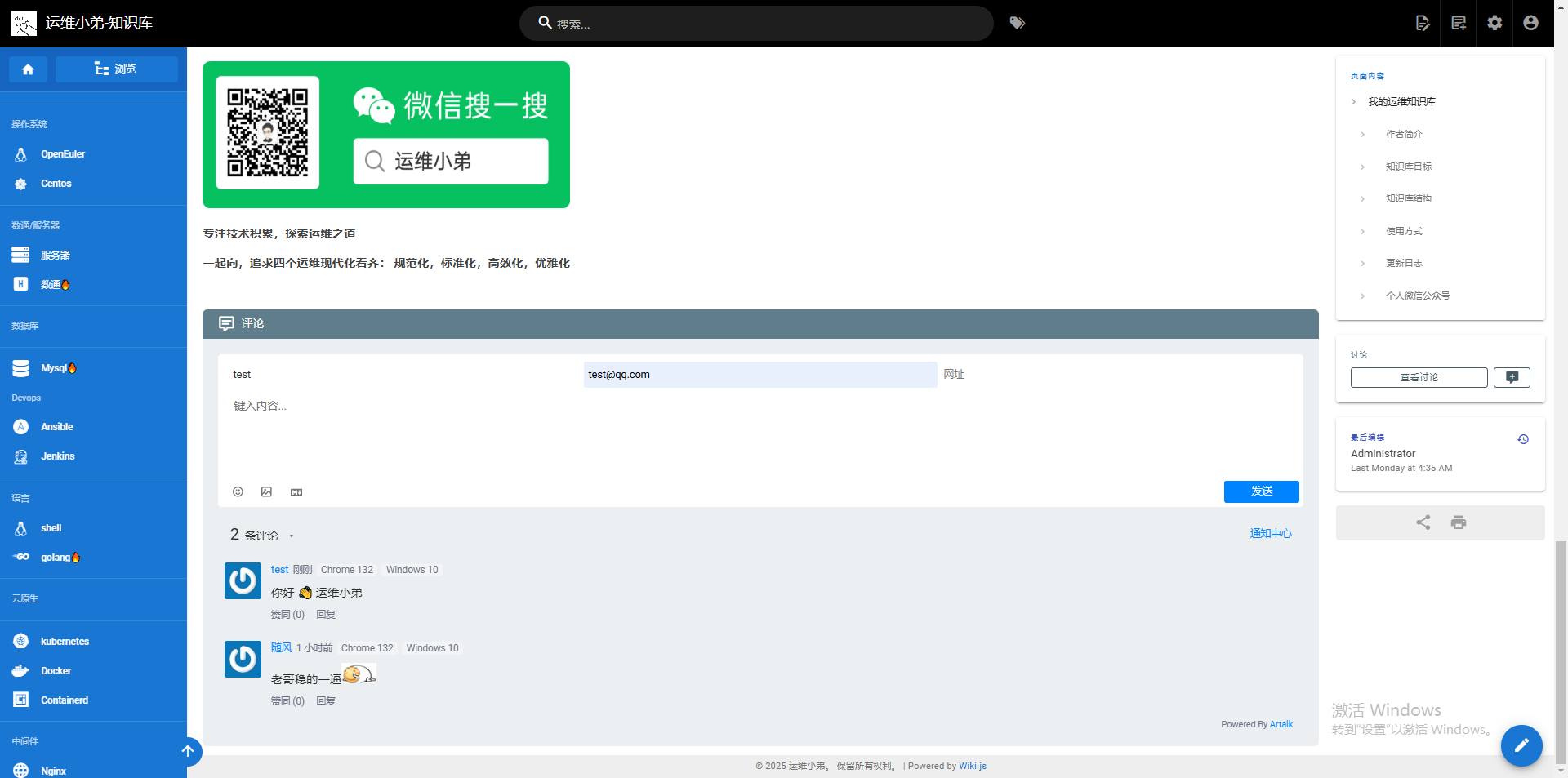The height and width of the screenshot is (778, 1568).
Task: Click the print icon in the sidebar
Action: 1459,522
